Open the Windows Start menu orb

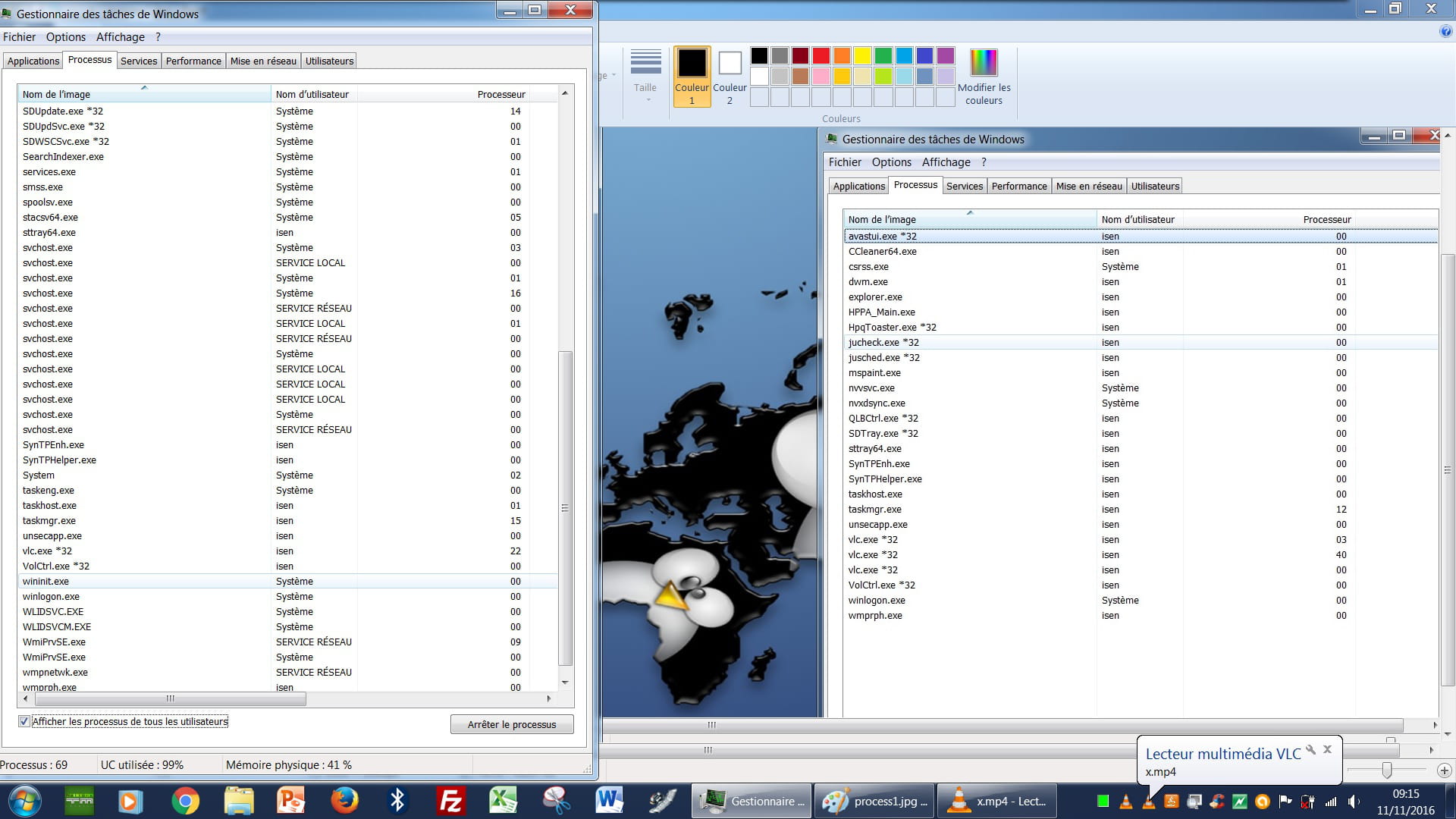coord(24,801)
